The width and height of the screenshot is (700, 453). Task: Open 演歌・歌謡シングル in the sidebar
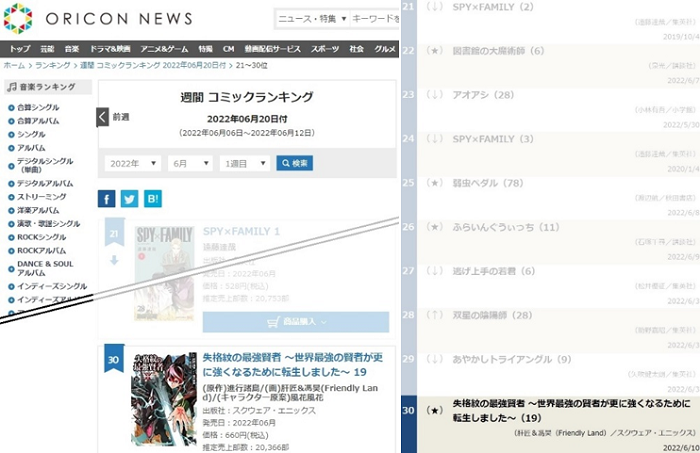click(49, 224)
